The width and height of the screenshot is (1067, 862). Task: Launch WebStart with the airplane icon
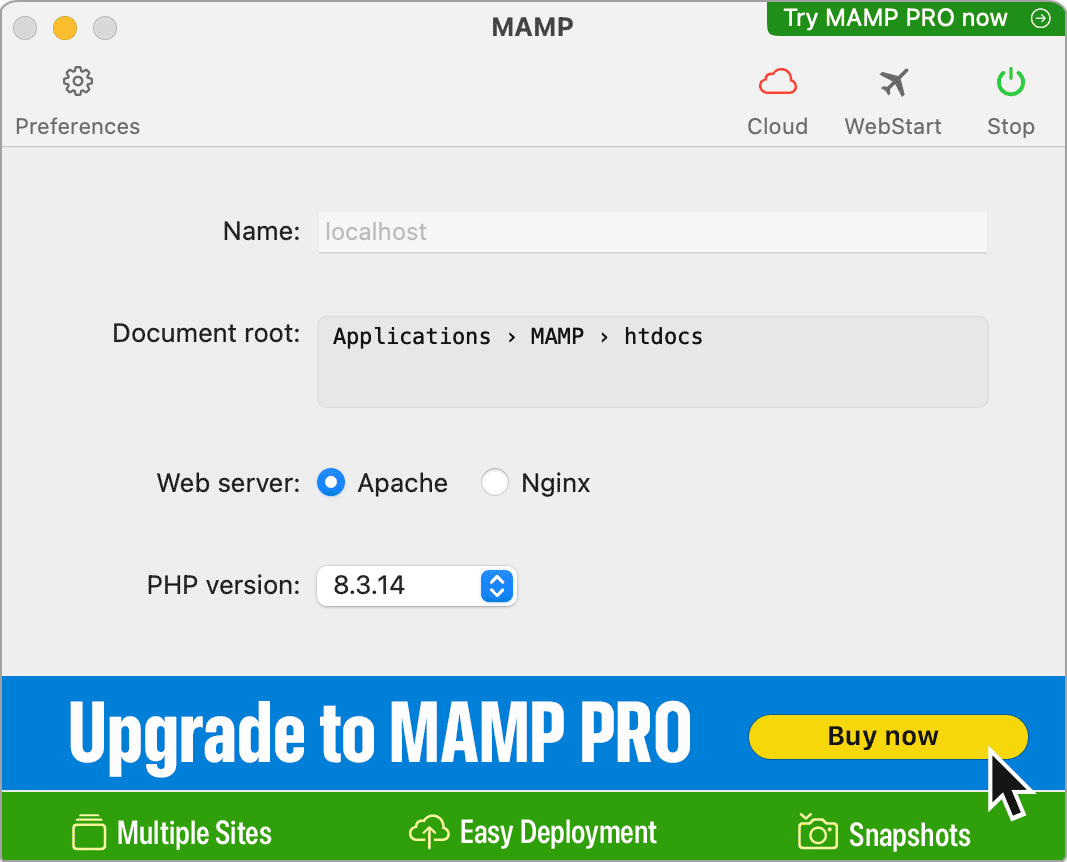[x=893, y=82]
